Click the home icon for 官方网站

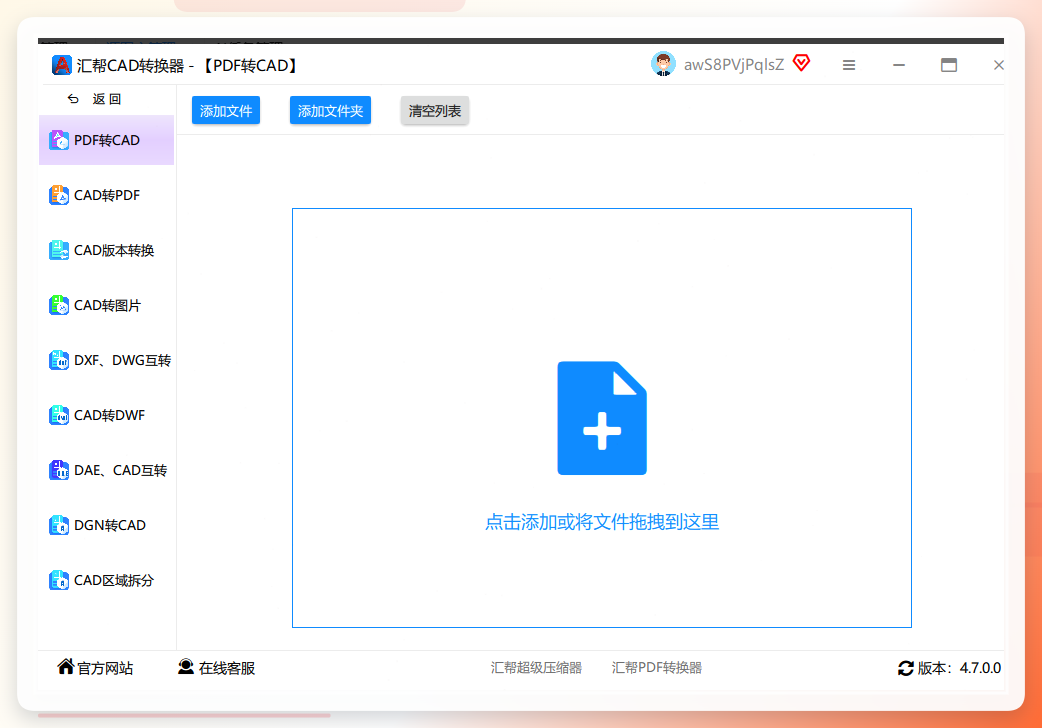point(65,667)
